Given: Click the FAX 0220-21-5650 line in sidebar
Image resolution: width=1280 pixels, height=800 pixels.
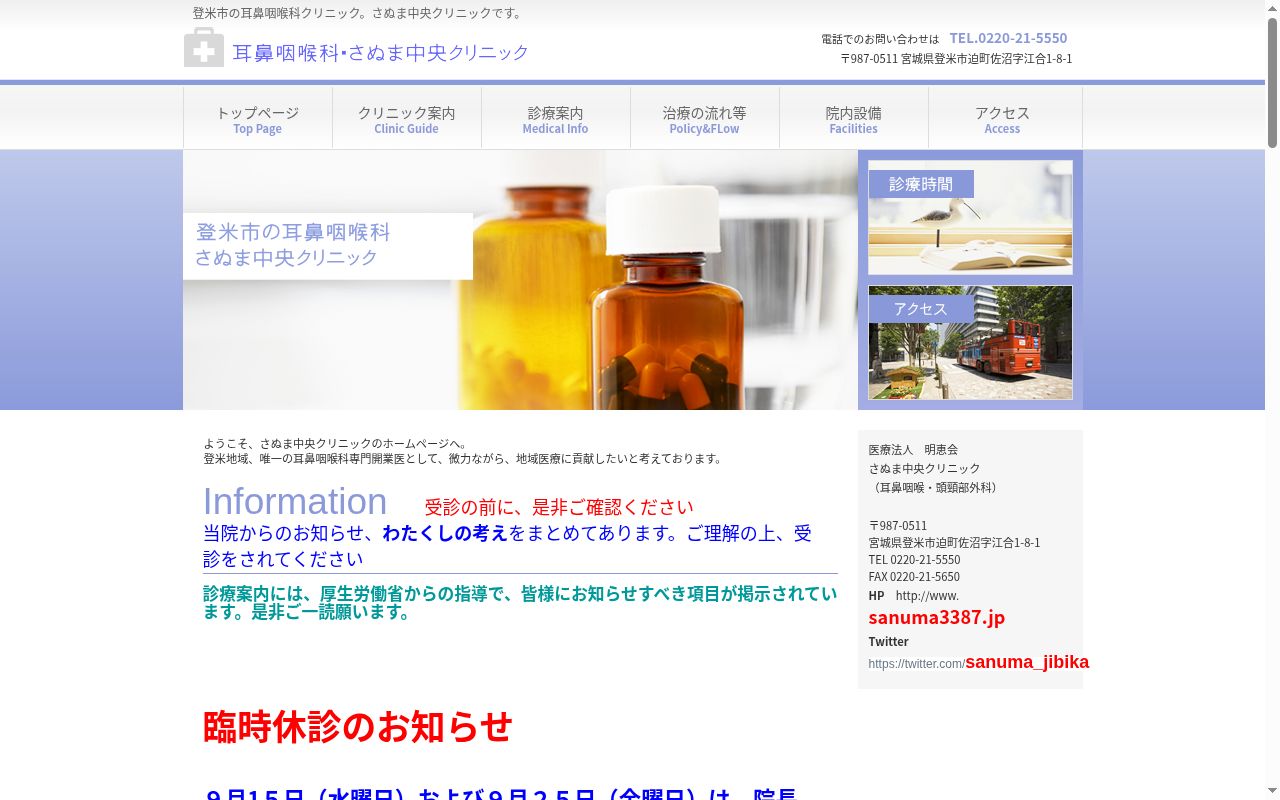Looking at the screenshot, I should [914, 577].
